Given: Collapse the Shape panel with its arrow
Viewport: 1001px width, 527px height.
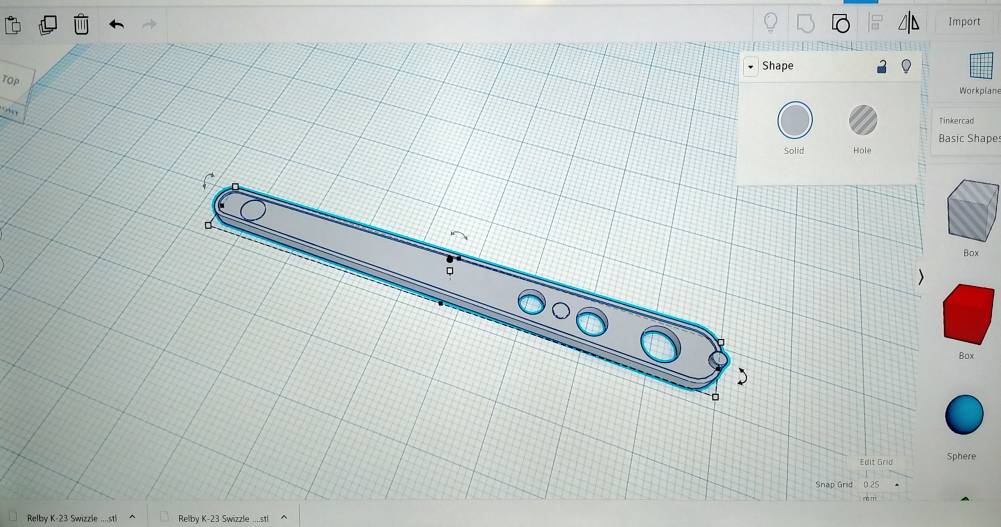Looking at the screenshot, I should 750,66.
